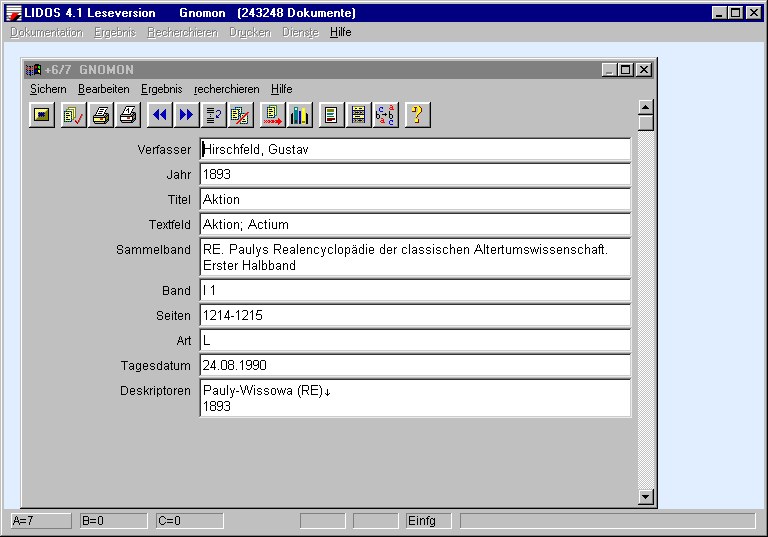This screenshot has height=537, width=768.
Task: Click the Sammelband field with RE. Paulys Realencyclopädie
Action: (415, 258)
